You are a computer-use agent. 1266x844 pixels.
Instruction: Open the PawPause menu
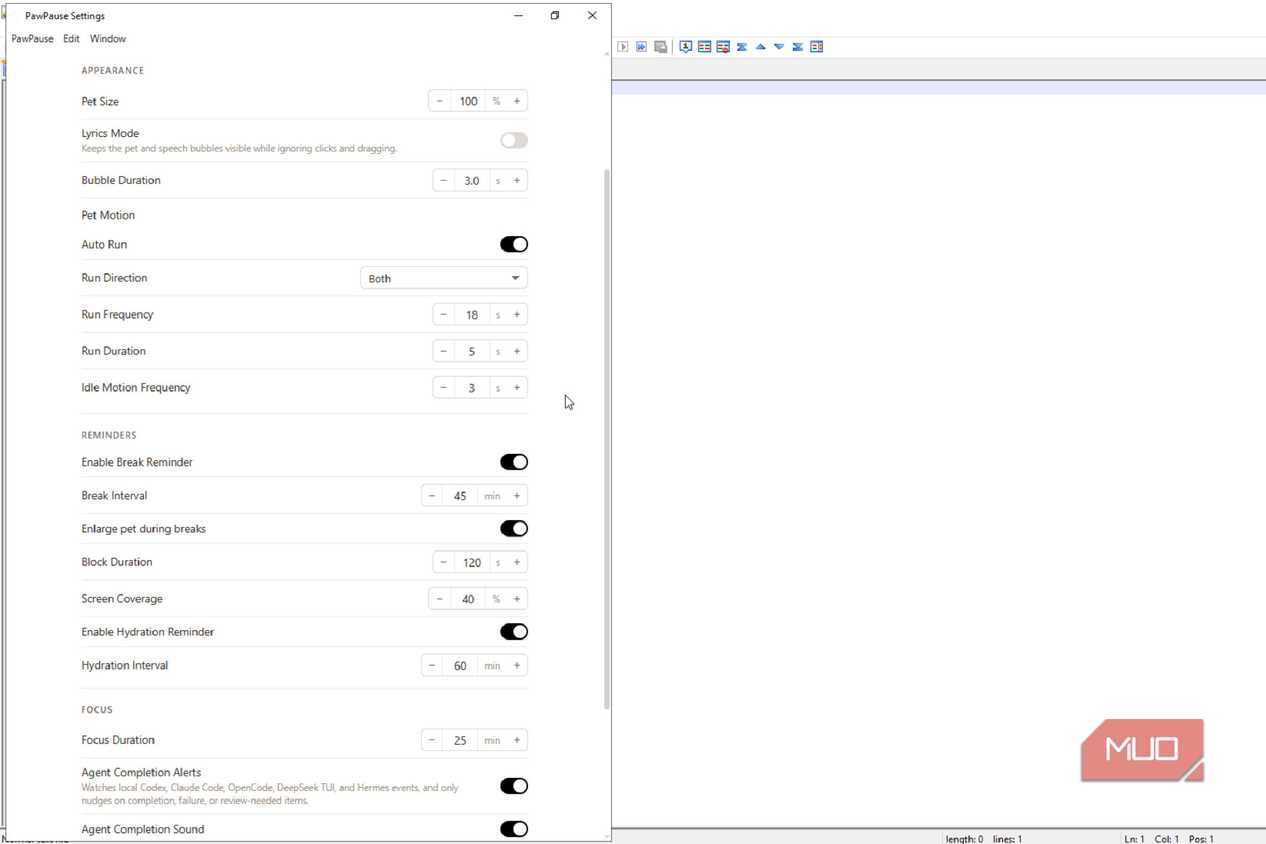pyautogui.click(x=33, y=39)
